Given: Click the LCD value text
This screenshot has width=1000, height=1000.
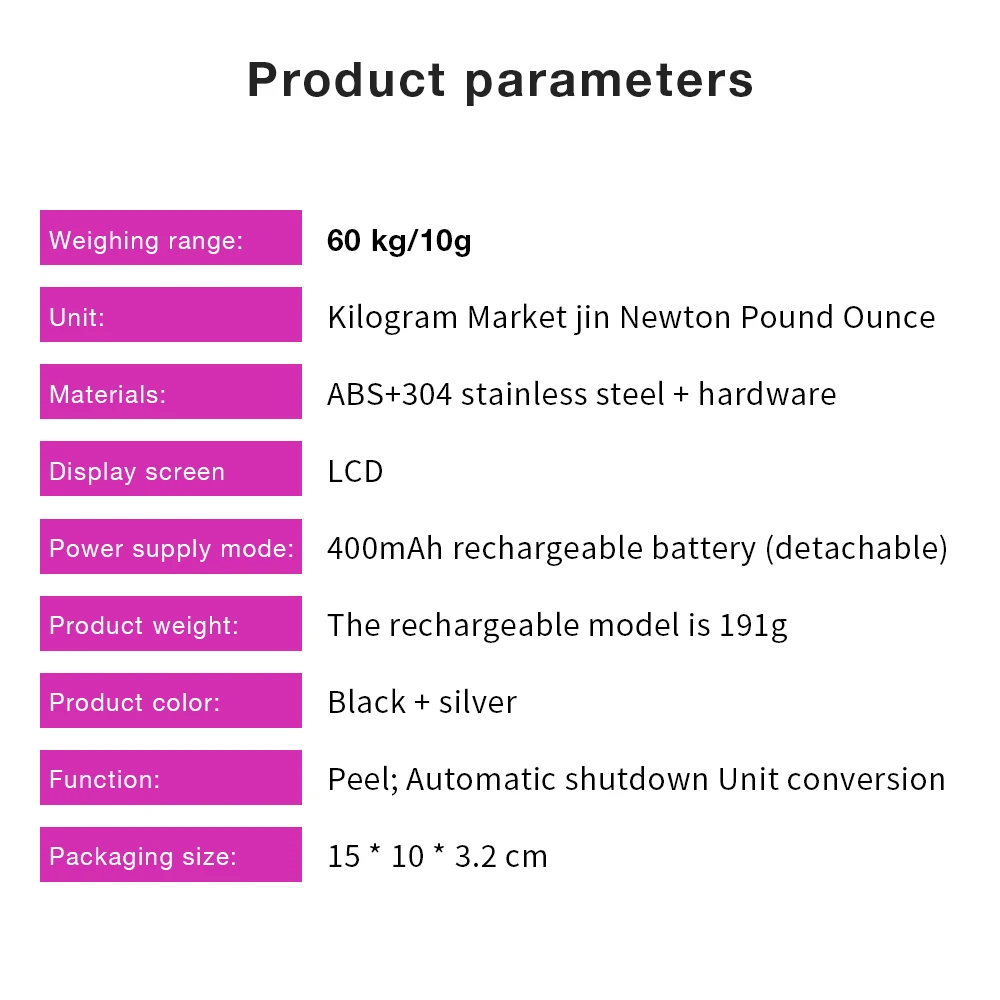Looking at the screenshot, I should [x=355, y=472].
